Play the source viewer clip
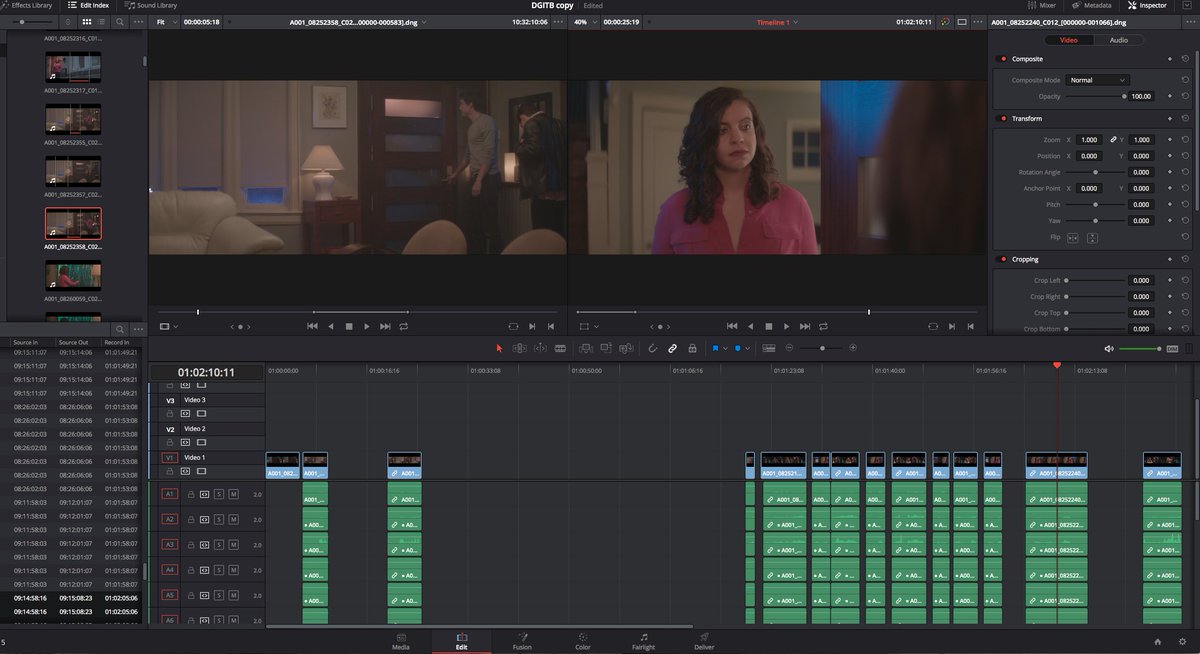This screenshot has width=1200, height=654. (367, 326)
